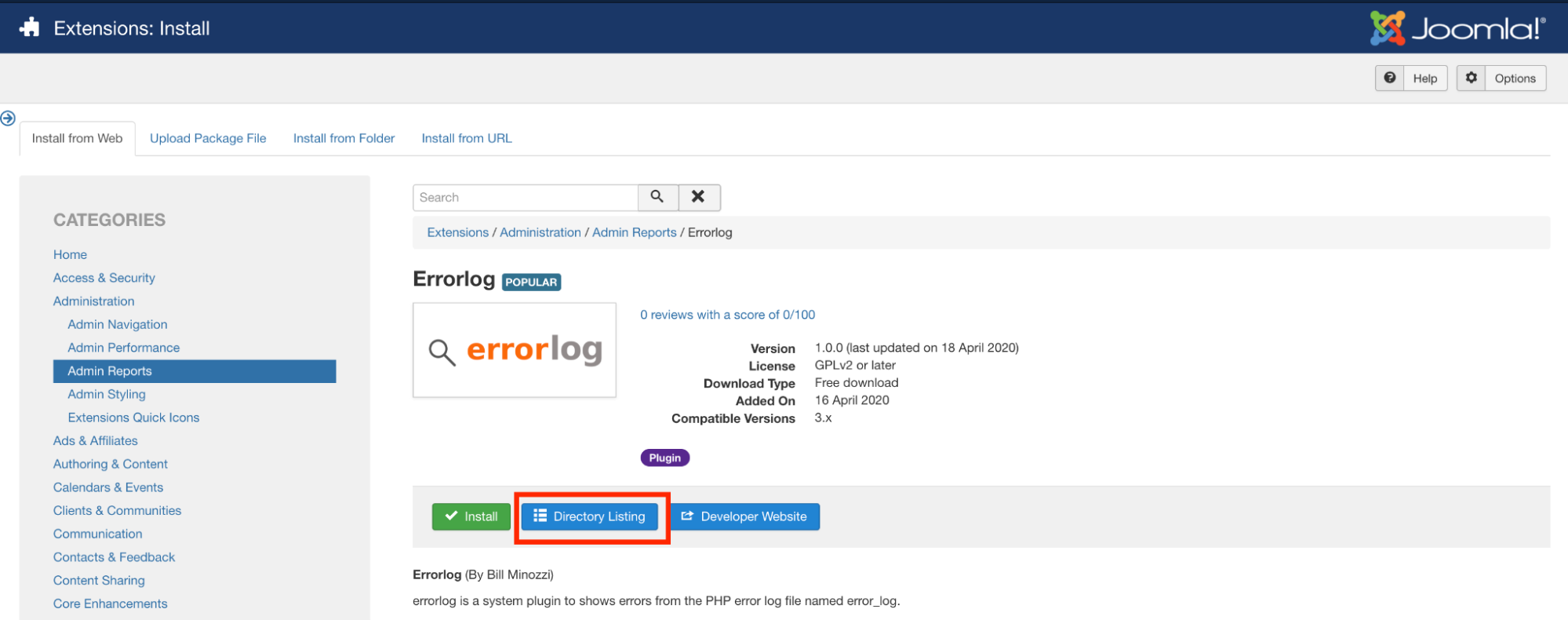Screen dimensions: 1568x620
Task: Switch to Install from Web tab
Action: click(x=77, y=138)
